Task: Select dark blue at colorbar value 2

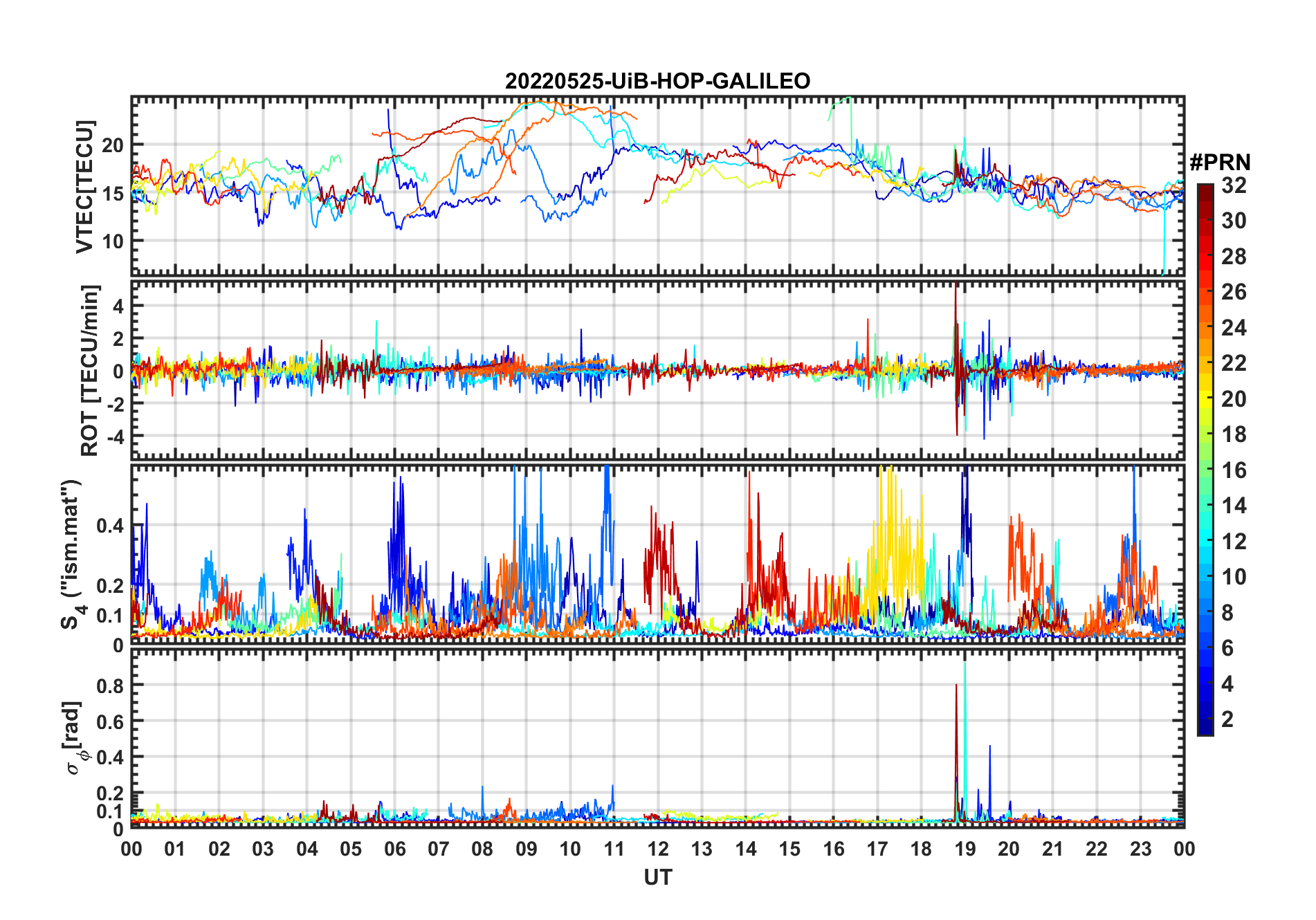Action: [x=1205, y=719]
